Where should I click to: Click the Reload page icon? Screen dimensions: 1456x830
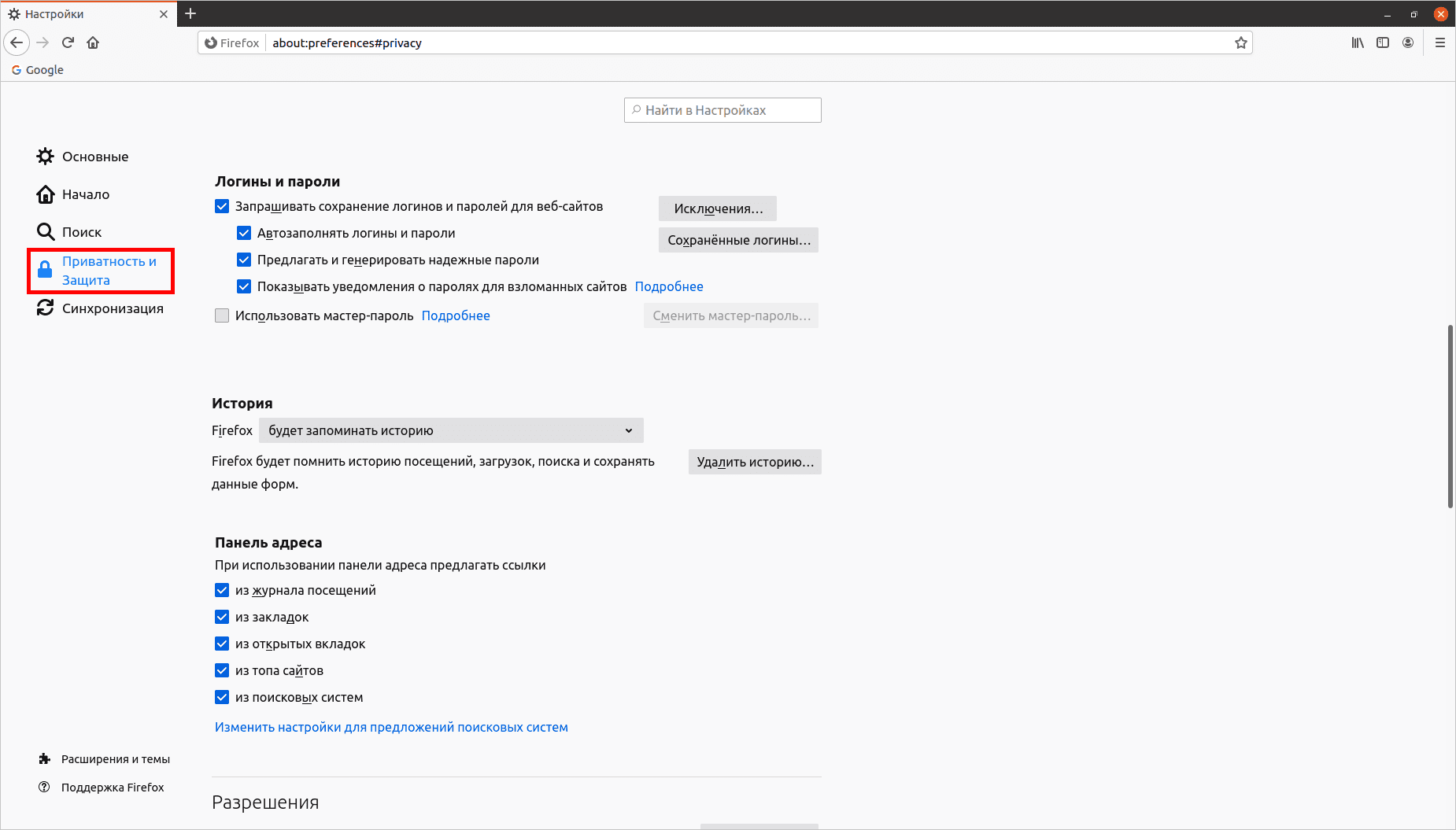(68, 42)
